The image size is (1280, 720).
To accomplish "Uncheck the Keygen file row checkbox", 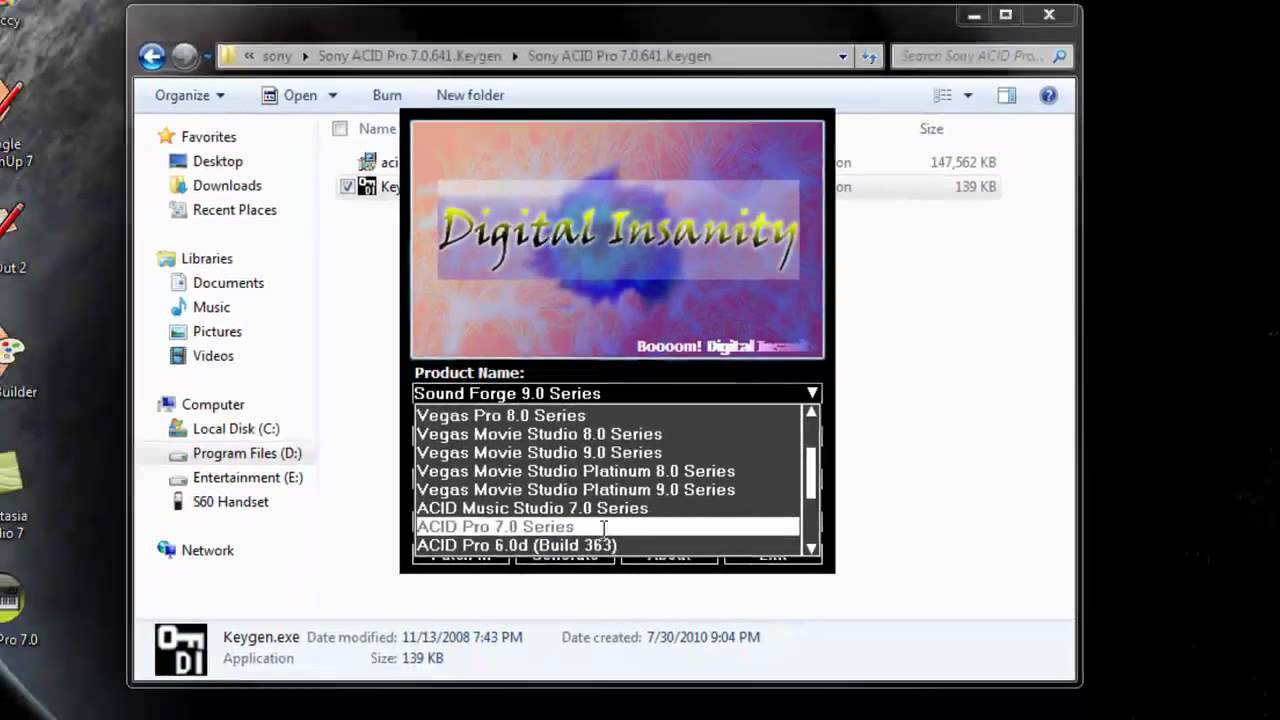I will (347, 186).
